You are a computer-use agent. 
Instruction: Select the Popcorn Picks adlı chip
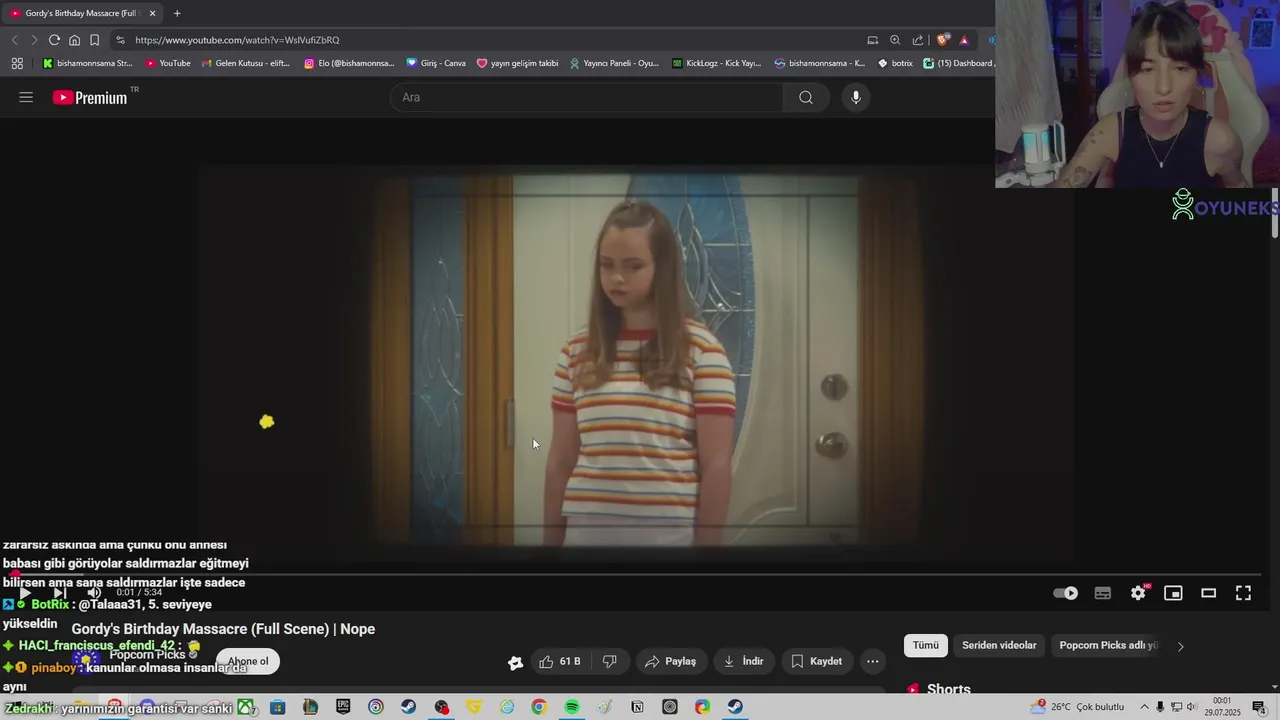point(1108,645)
